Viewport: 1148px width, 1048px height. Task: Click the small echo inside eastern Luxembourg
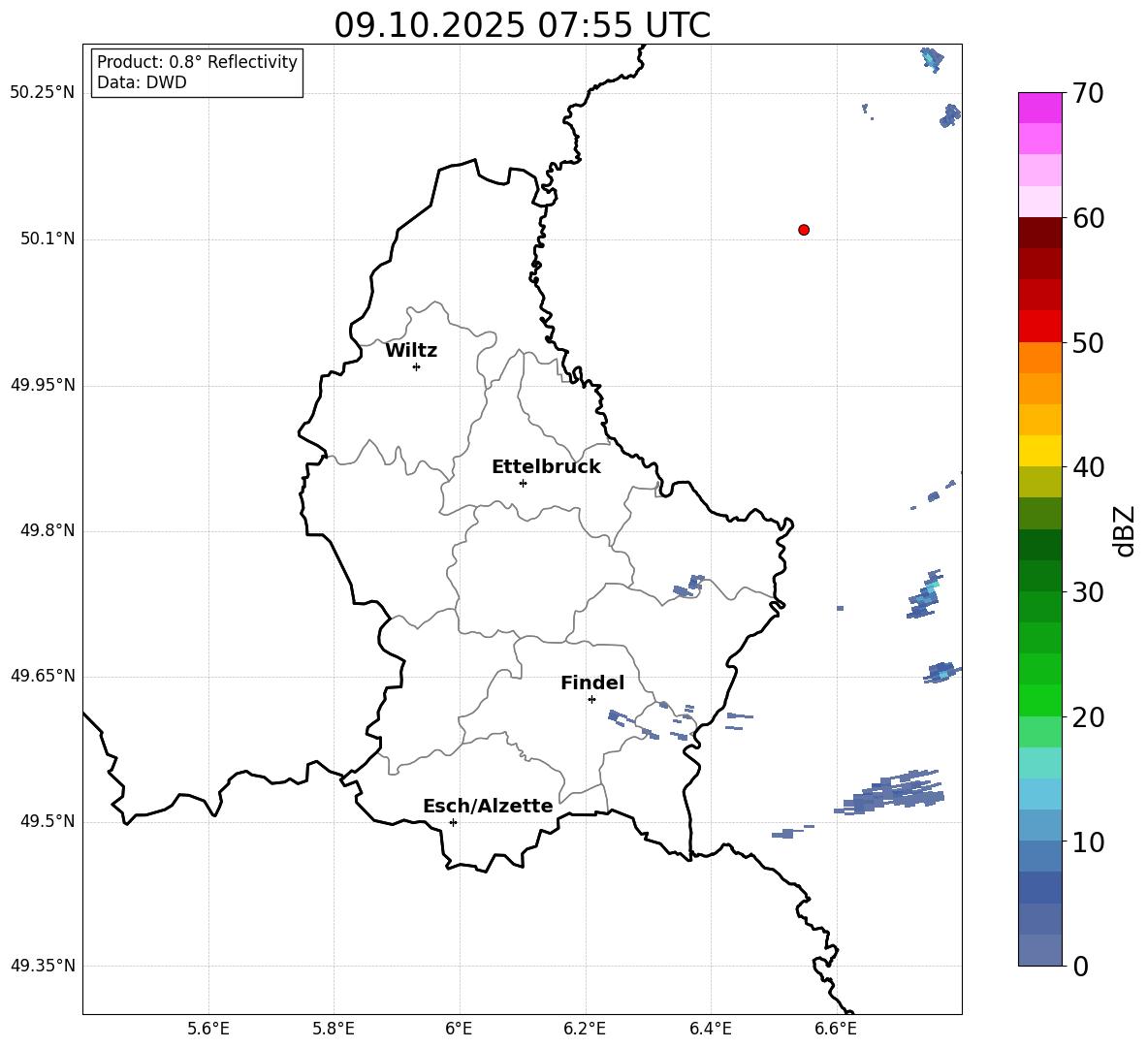tap(689, 587)
